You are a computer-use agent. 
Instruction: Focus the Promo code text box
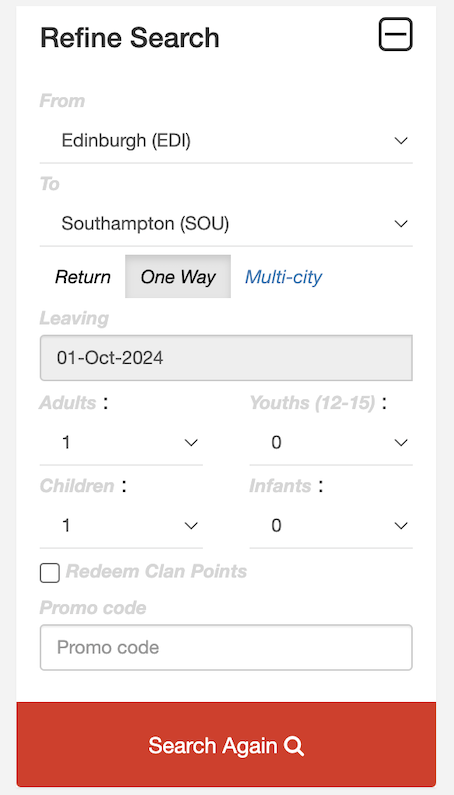click(x=226, y=647)
